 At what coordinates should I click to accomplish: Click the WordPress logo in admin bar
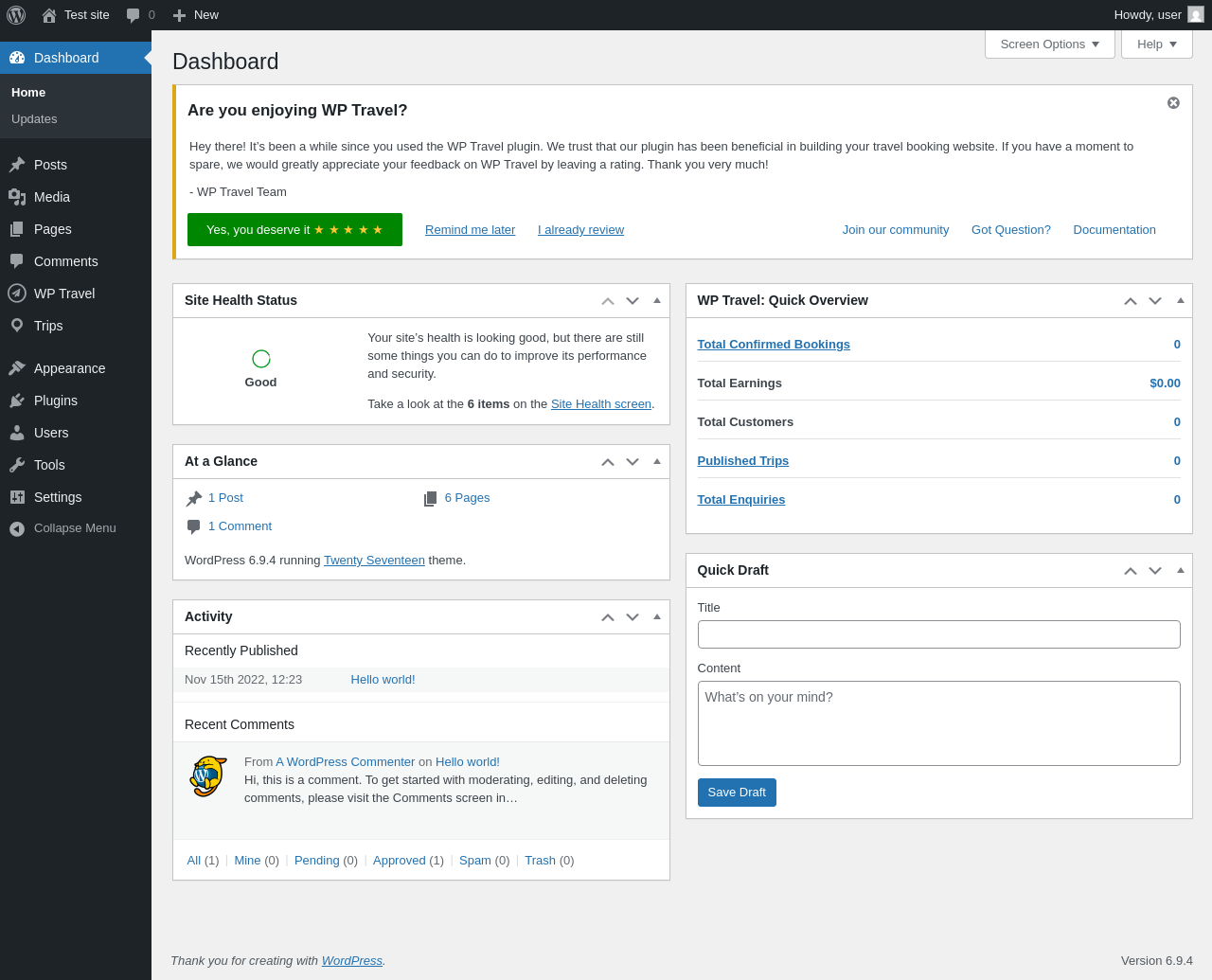click(x=16, y=15)
